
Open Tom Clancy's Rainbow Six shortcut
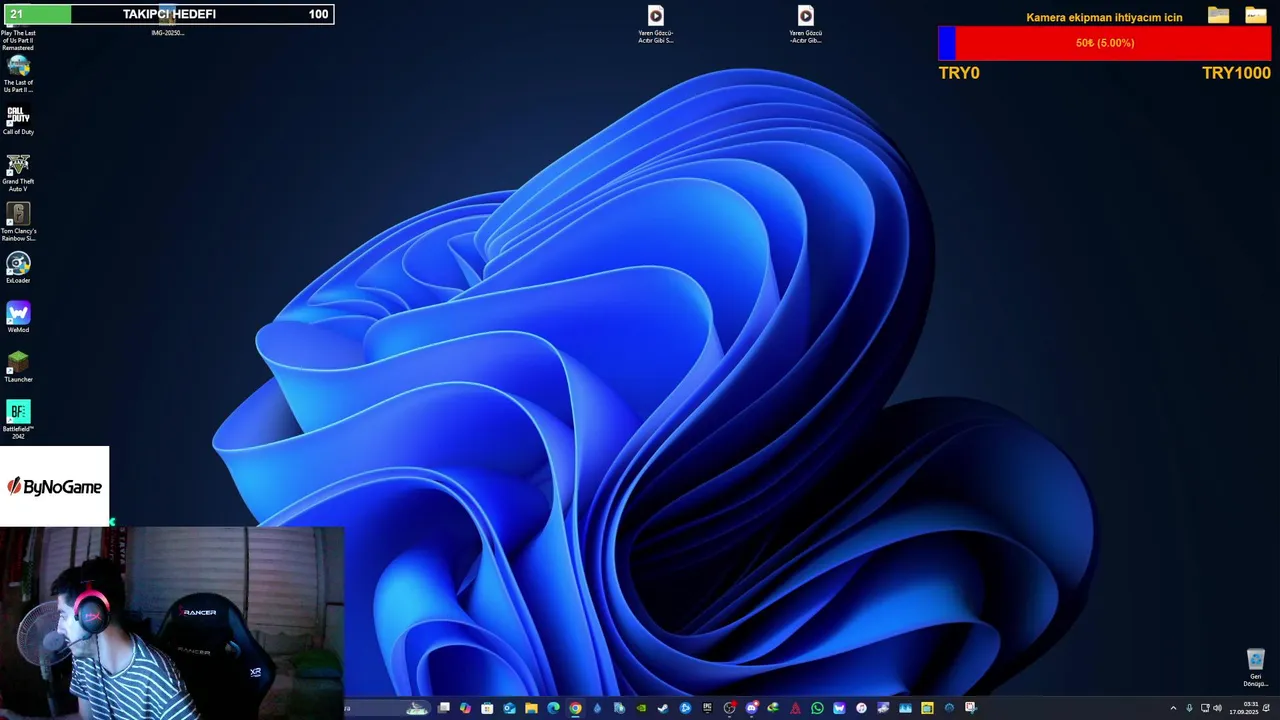[18, 222]
